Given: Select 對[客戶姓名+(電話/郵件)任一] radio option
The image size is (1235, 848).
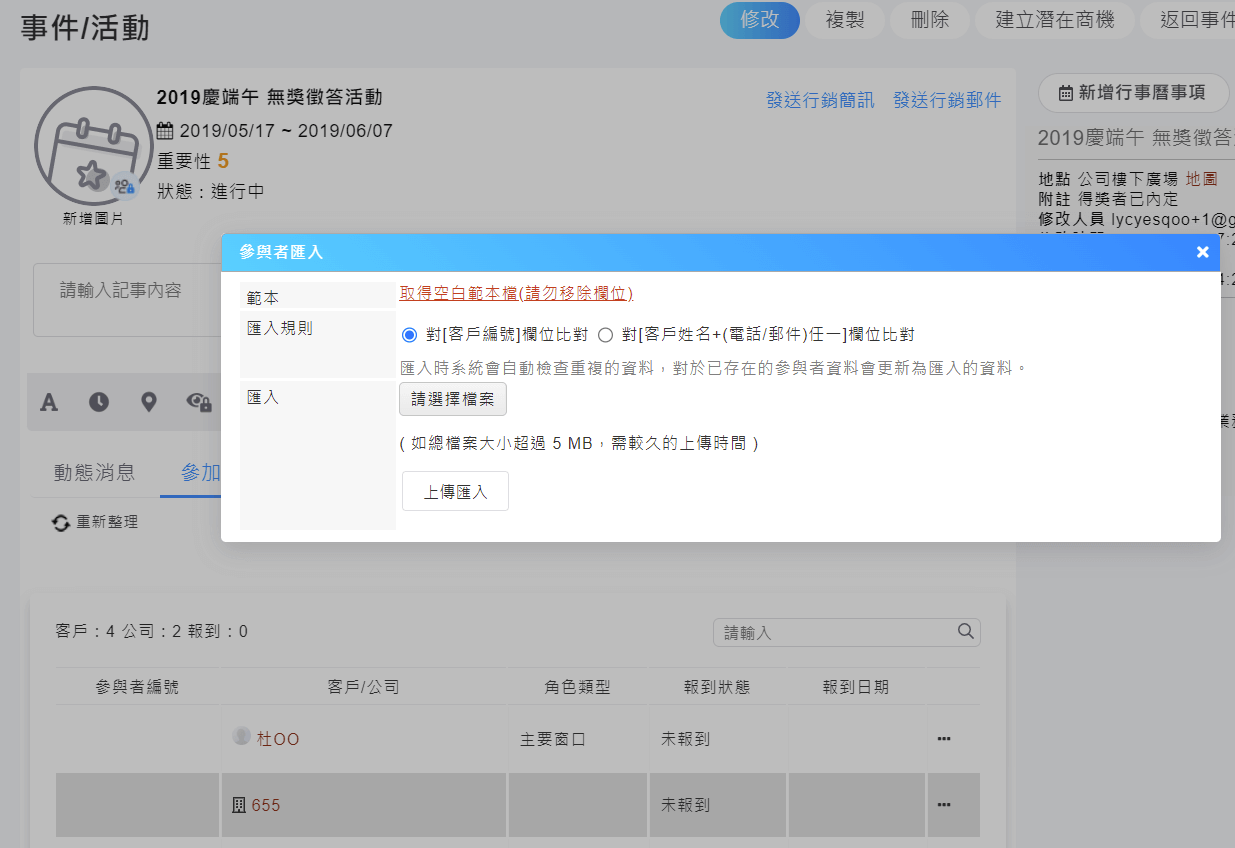Looking at the screenshot, I should 605,335.
